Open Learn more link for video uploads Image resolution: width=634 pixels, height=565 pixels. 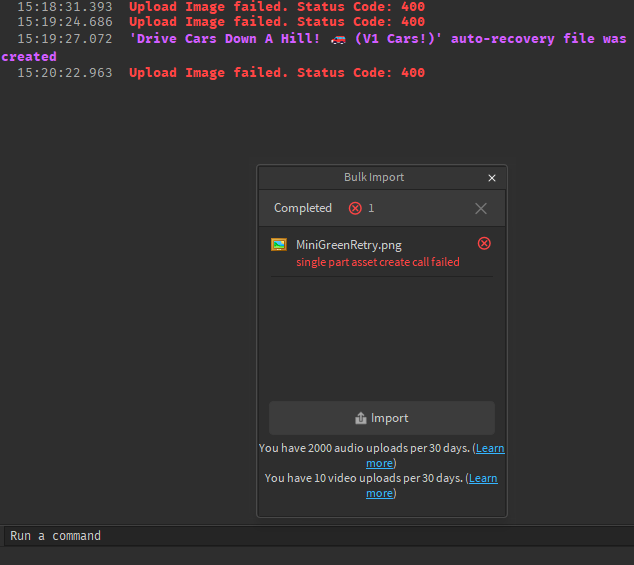483,479
